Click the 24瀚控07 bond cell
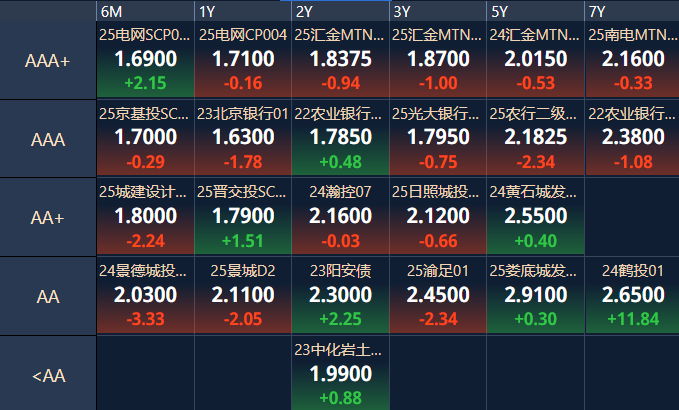The width and height of the screenshot is (679, 410). (x=340, y=215)
